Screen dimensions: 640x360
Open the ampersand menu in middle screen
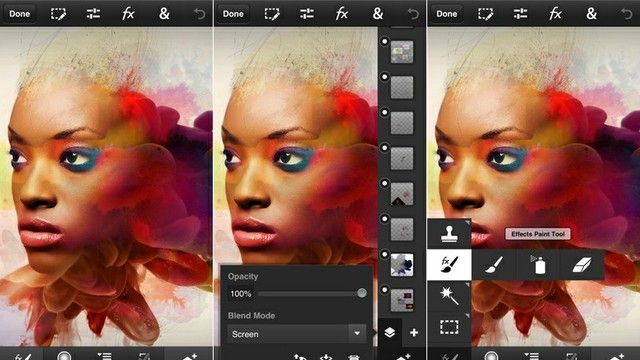pos(378,14)
